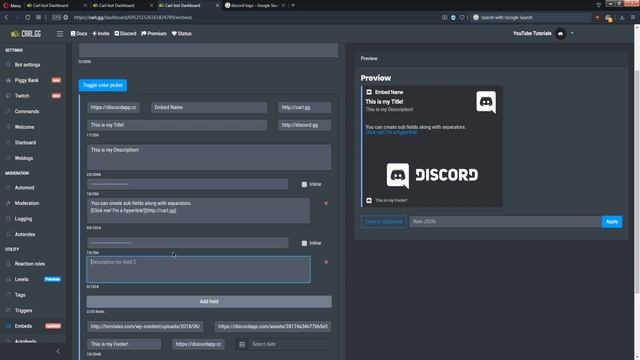640x360 pixels.
Task: Open the Invite navigation item
Action: 101,33
